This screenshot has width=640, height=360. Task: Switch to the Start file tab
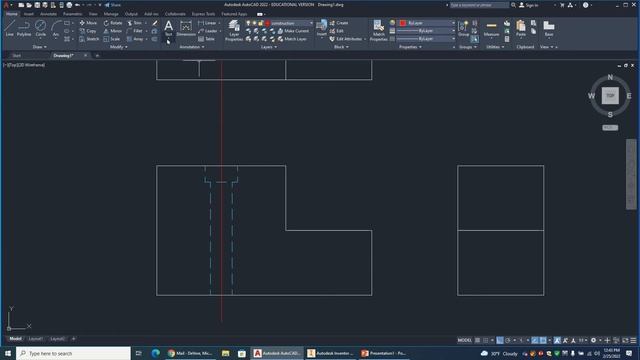[17, 56]
